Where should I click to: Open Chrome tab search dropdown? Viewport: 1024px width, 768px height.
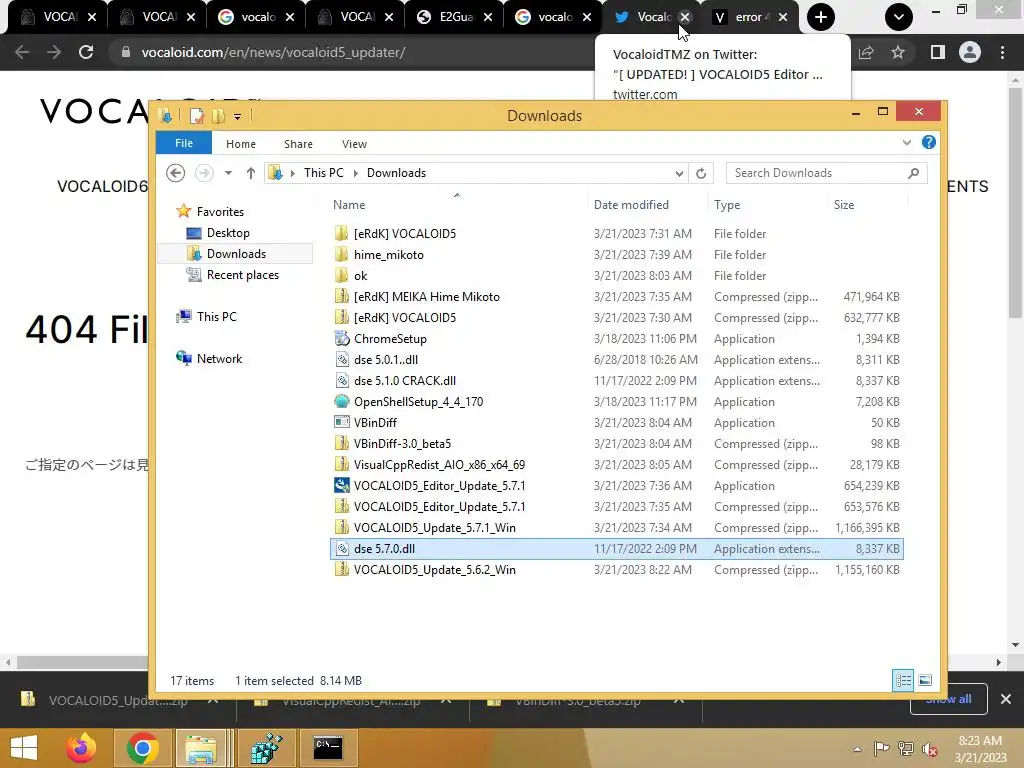(899, 17)
